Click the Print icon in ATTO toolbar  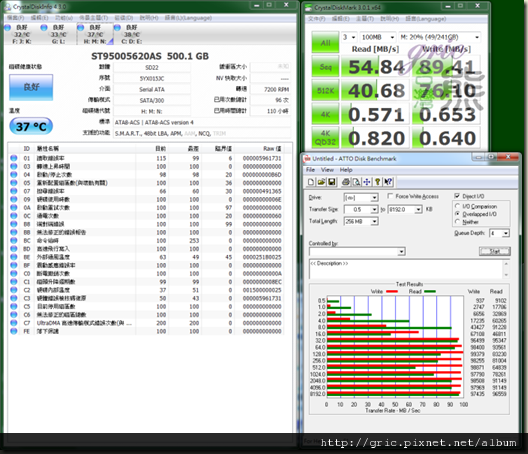[x=345, y=182]
